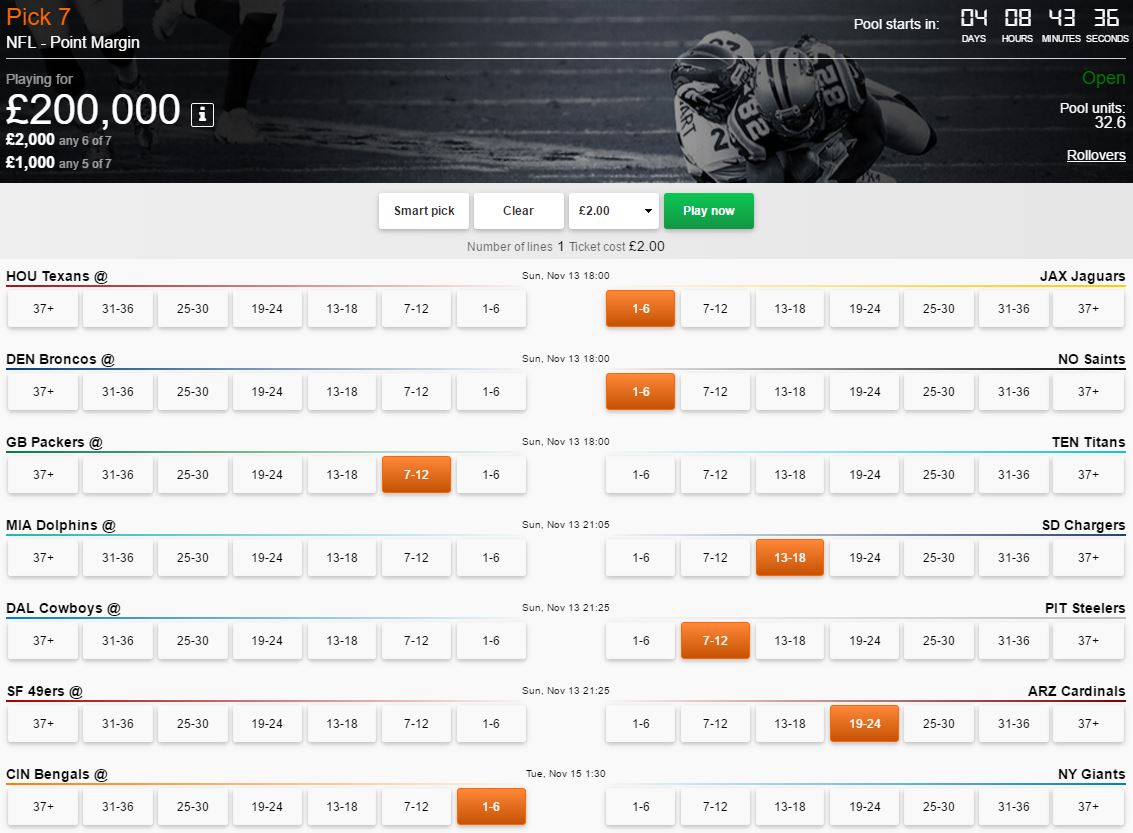
Task: Click the green Play now button
Action: point(708,211)
